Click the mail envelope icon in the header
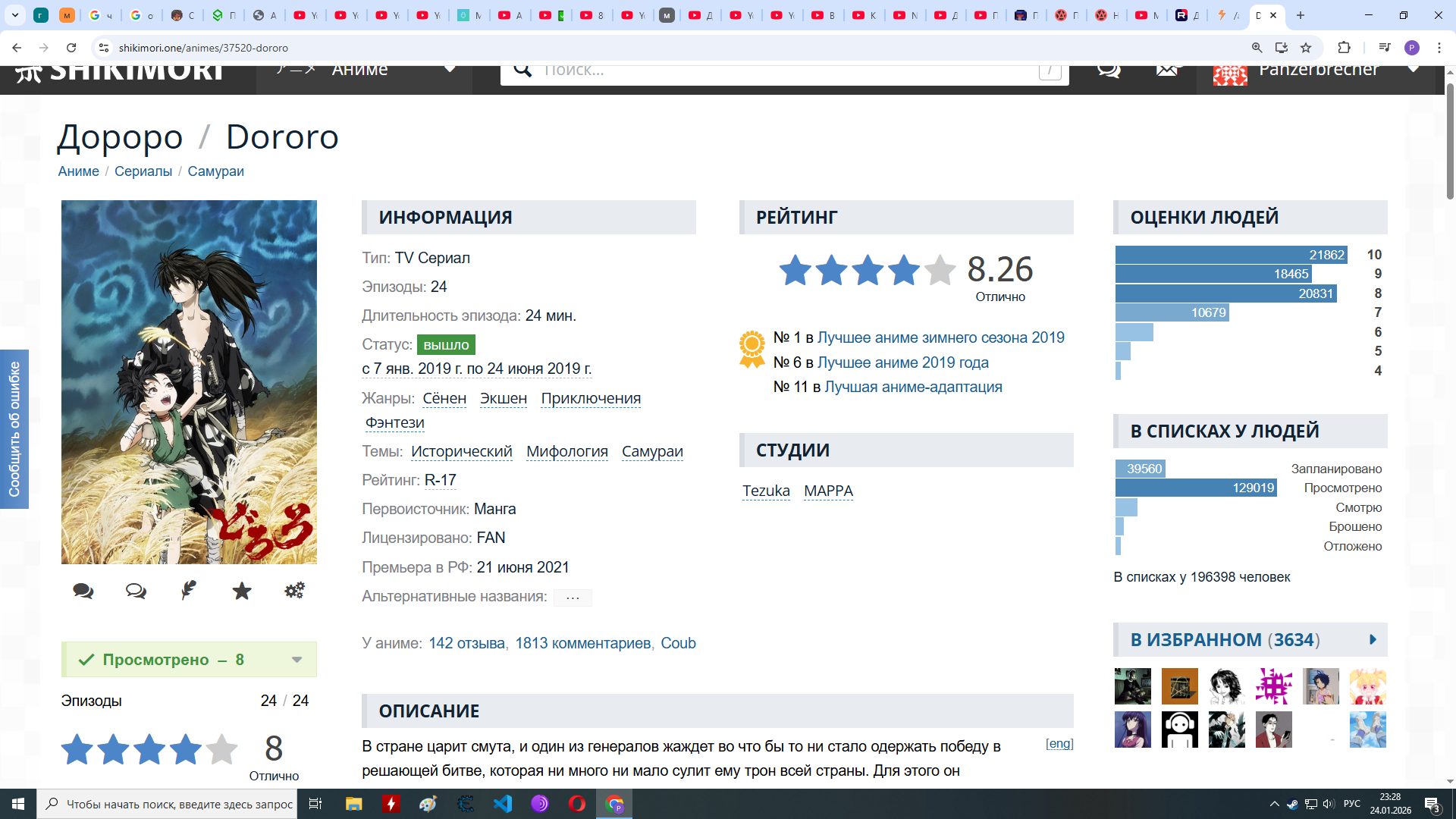This screenshot has height=819, width=1456. pyautogui.click(x=1168, y=70)
